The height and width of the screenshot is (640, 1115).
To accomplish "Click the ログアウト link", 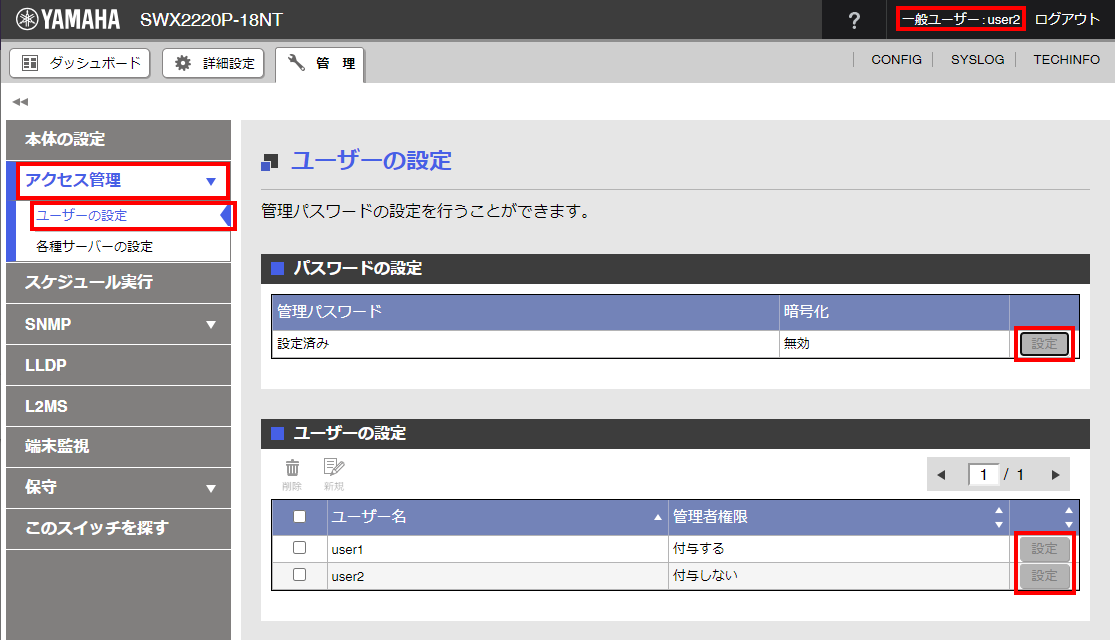I will 1067,20.
